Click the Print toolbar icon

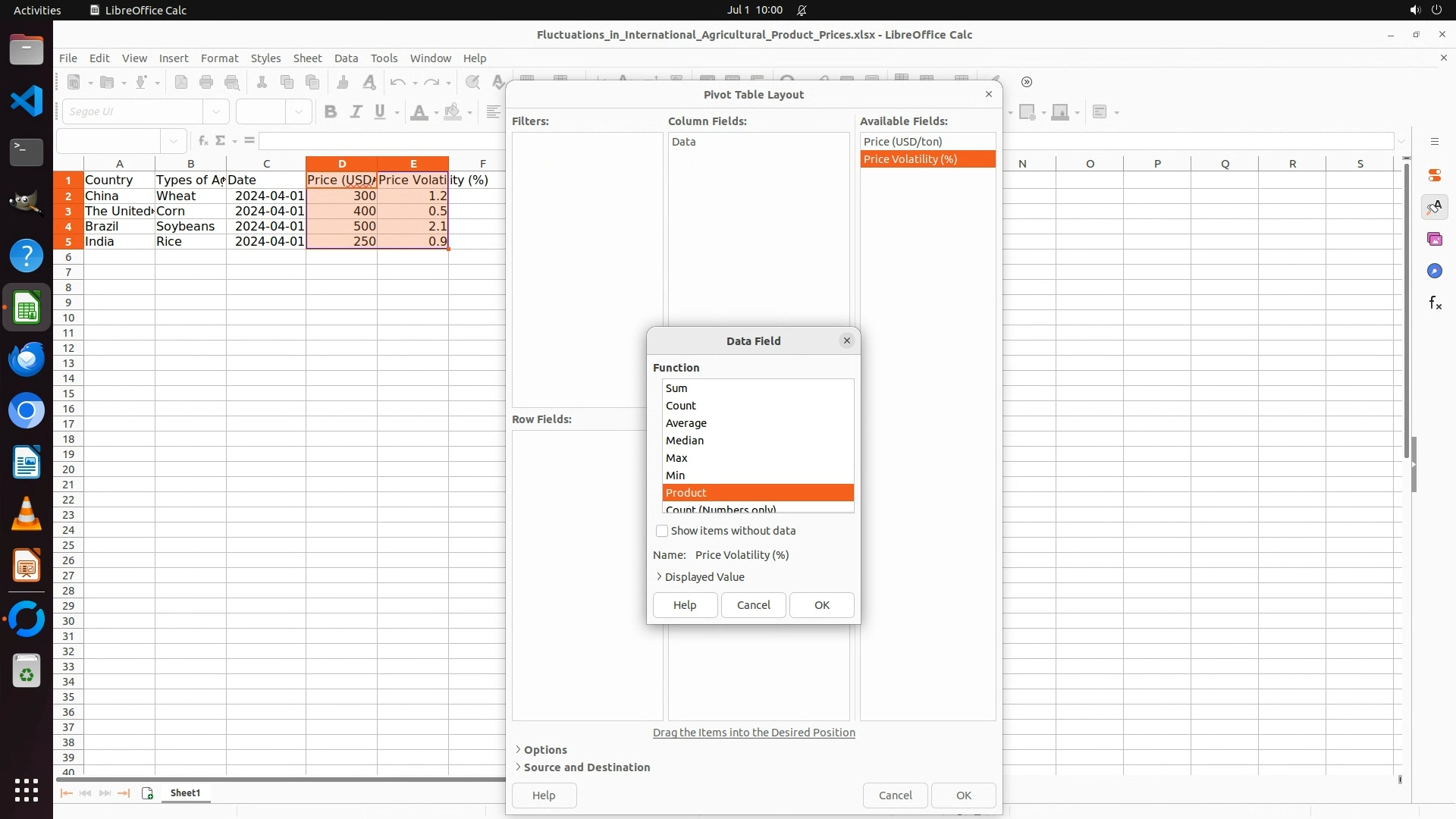point(206,82)
